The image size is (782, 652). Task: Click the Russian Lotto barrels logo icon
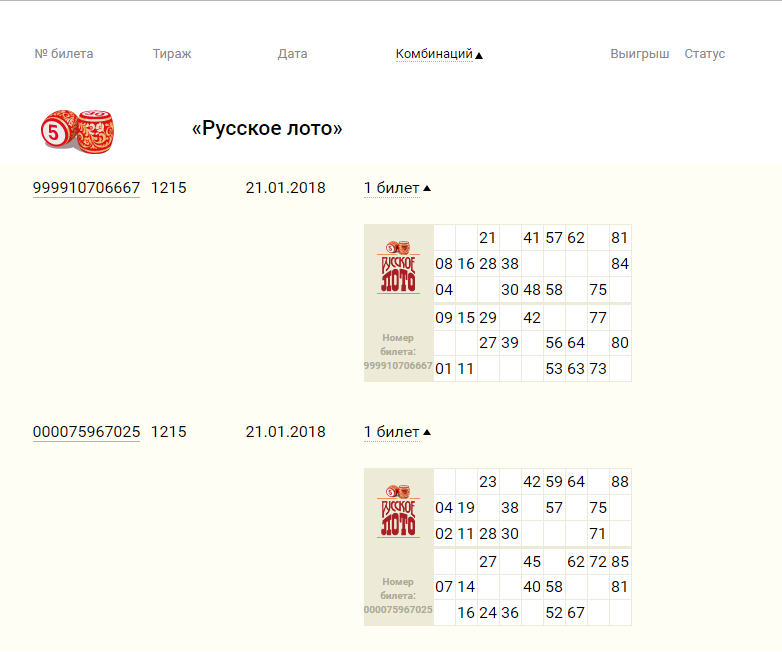tap(78, 129)
